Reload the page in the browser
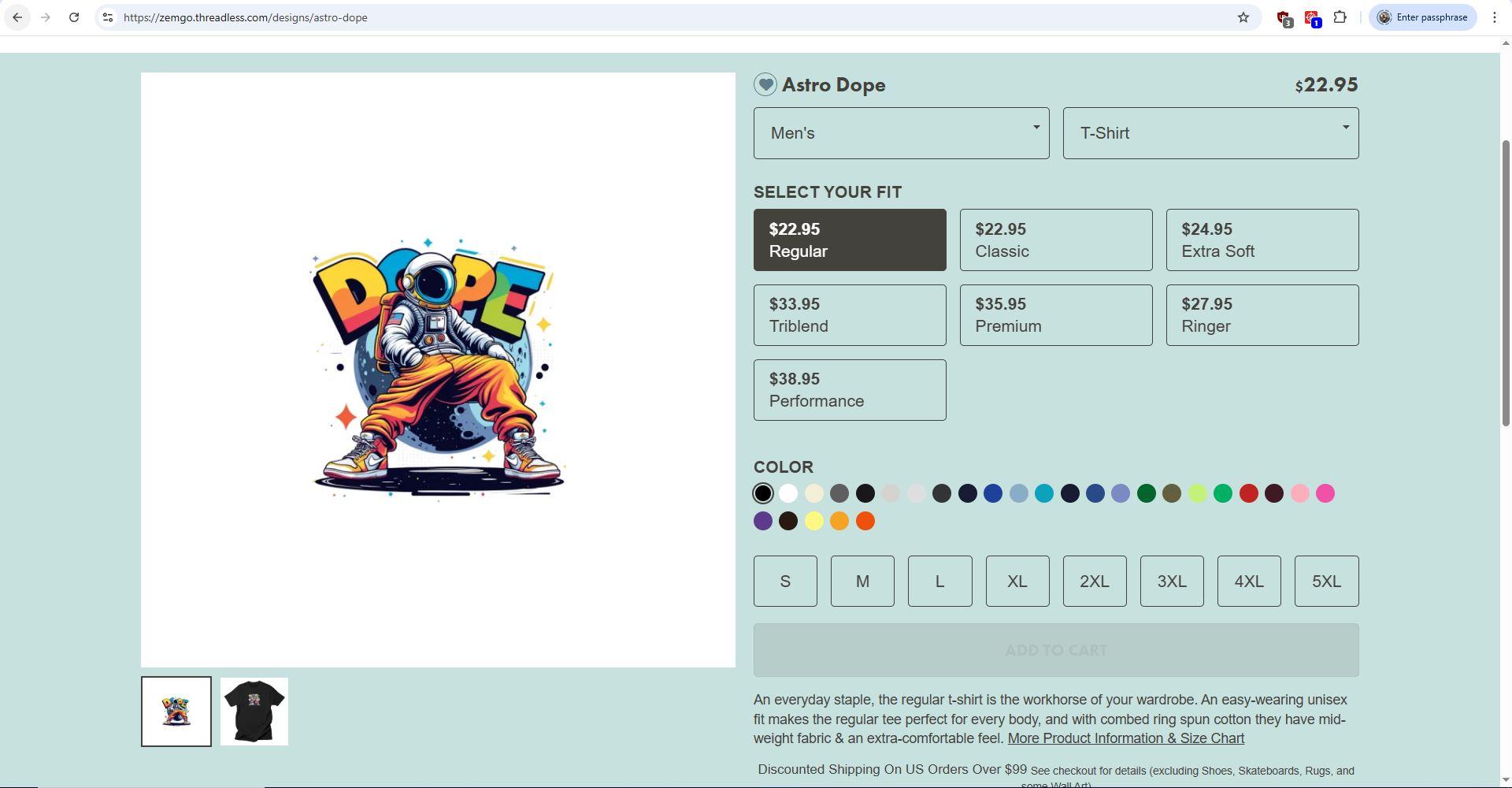1512x788 pixels. point(74,17)
